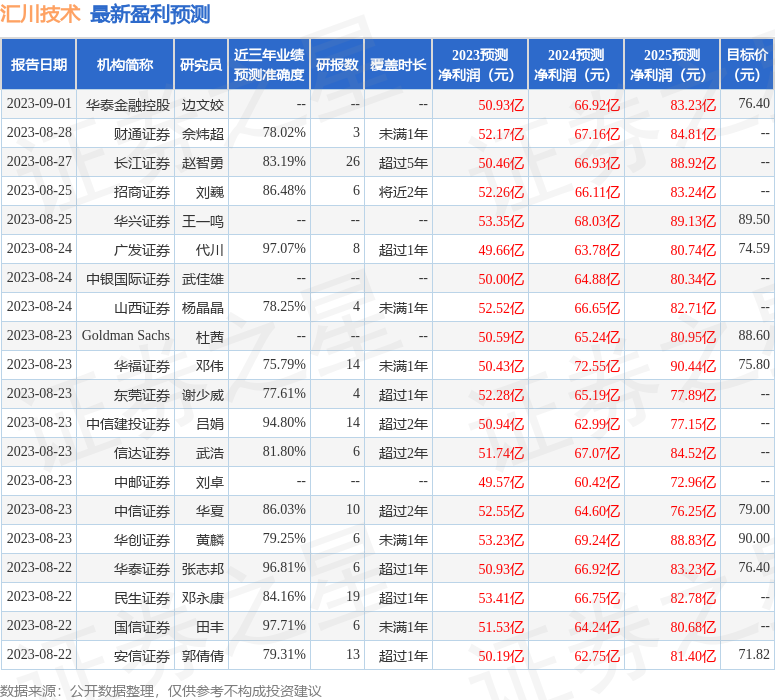Click the 数据来源 footnote text
Image resolution: width=775 pixels, height=700 pixels.
(161, 691)
